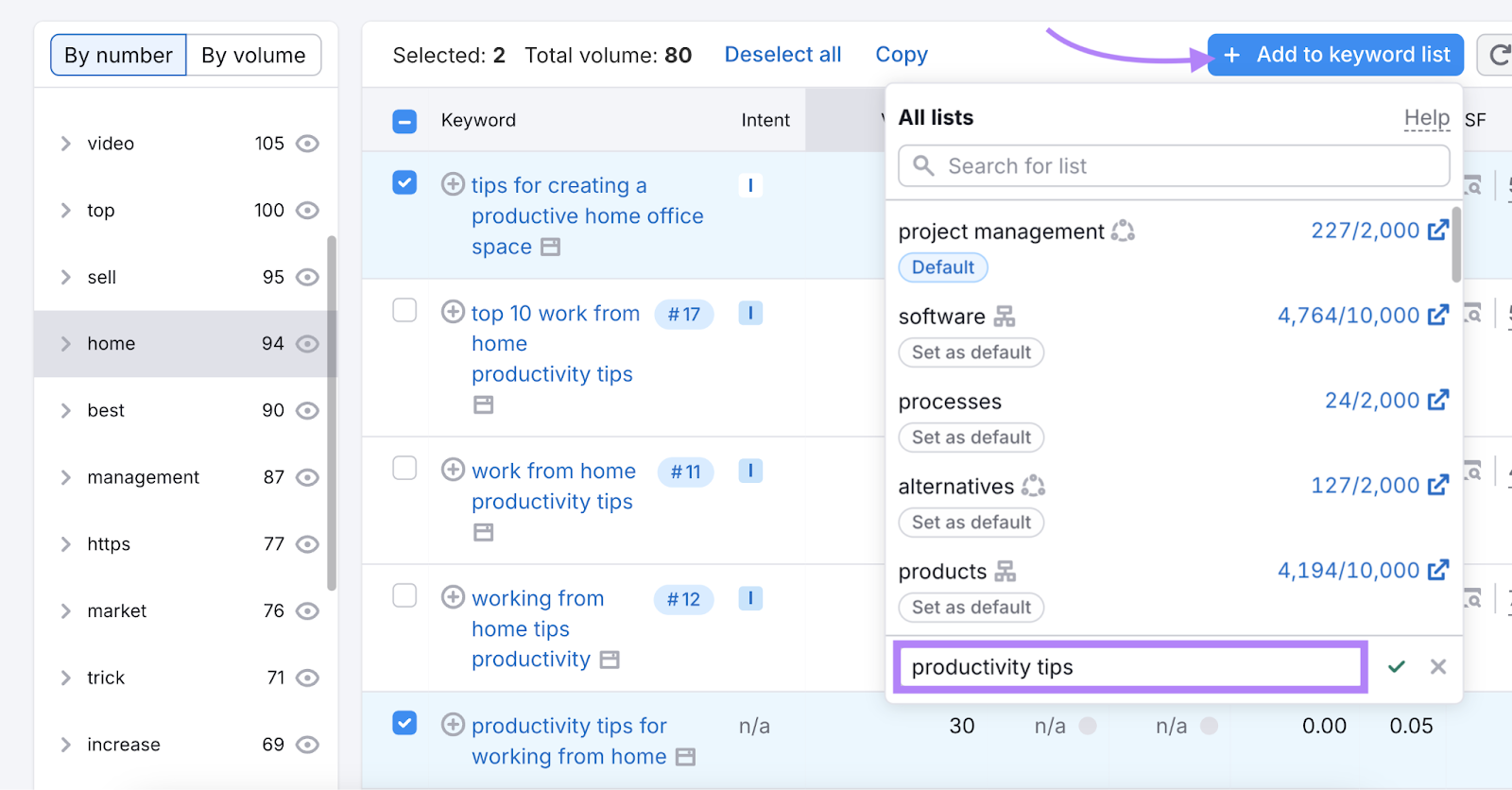Open project management list in new window
Image resolution: width=1512 pixels, height=790 pixels.
click(1437, 231)
